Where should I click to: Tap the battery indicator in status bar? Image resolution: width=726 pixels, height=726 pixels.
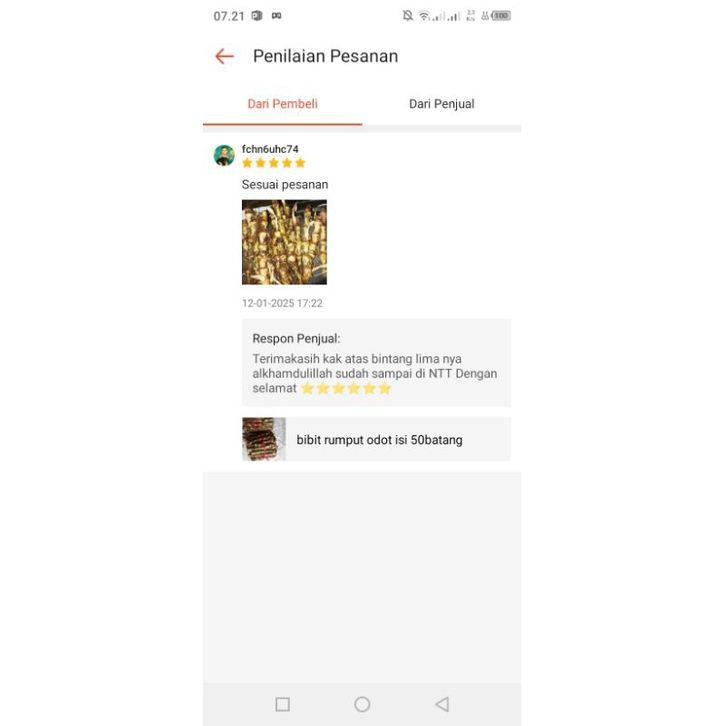tap(501, 16)
